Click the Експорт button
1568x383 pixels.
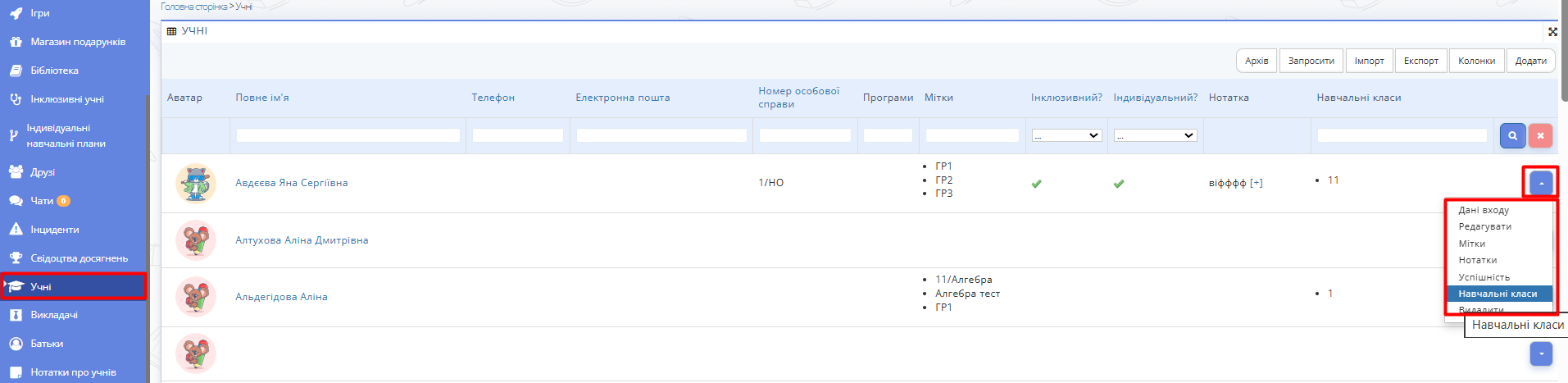tap(1420, 61)
